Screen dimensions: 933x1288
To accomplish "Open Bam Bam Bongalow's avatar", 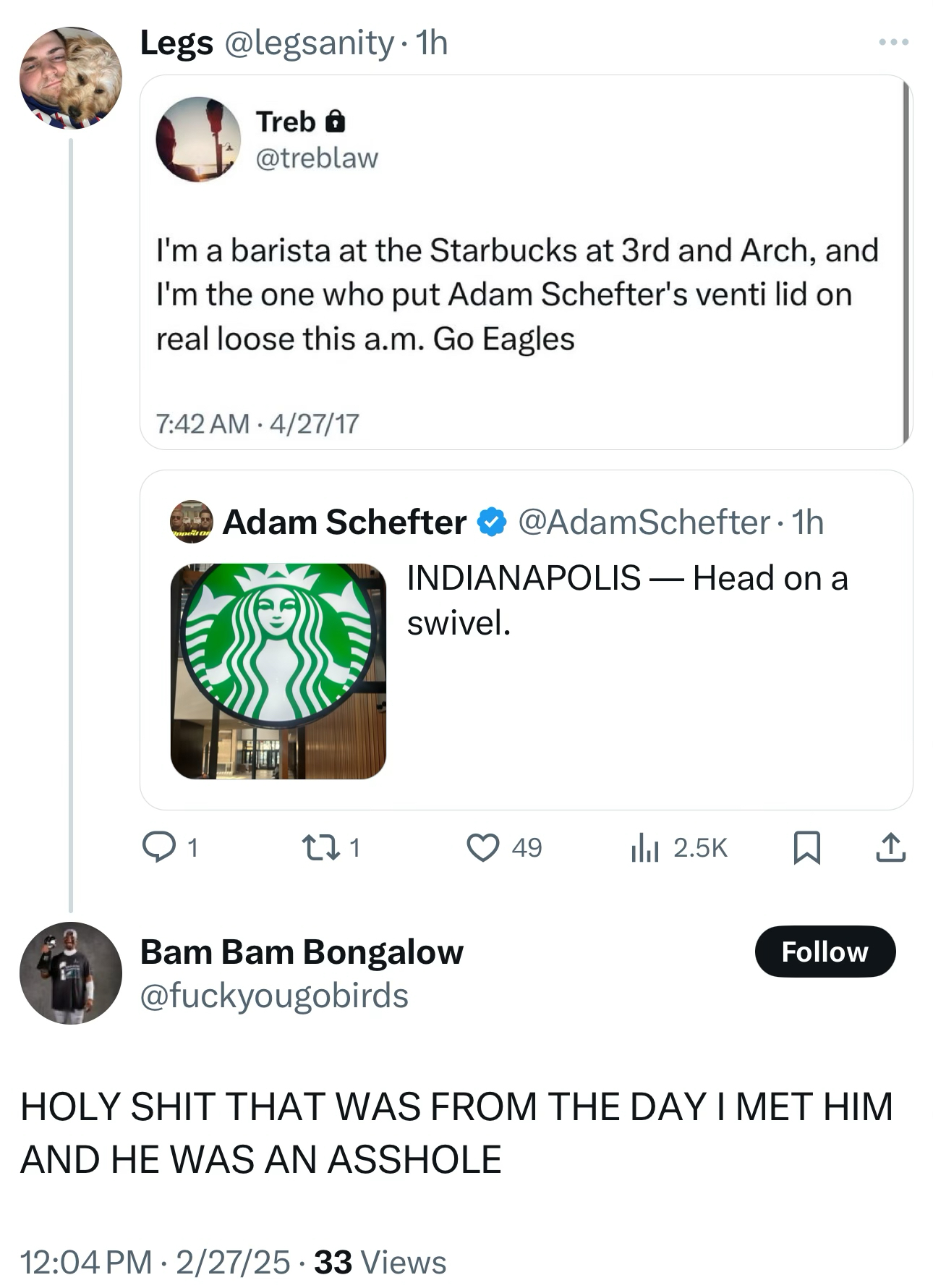I will tap(70, 973).
